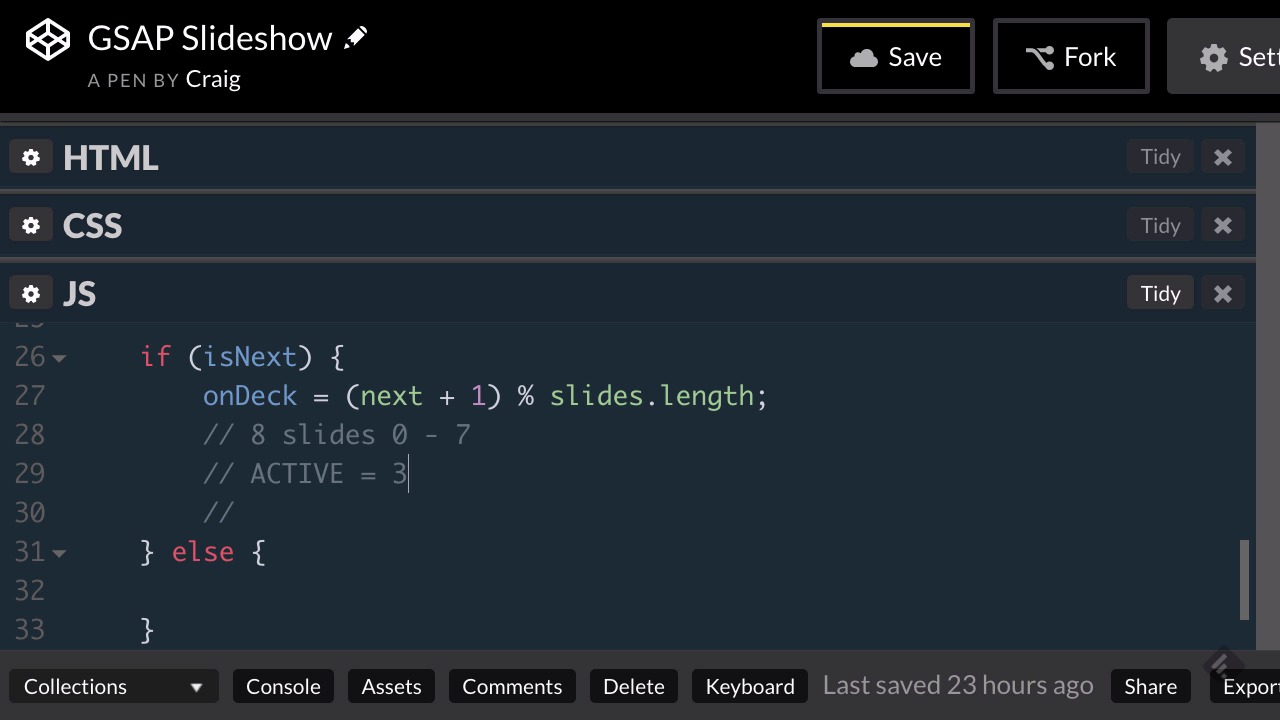Close the JS editor panel
Screen dimensions: 1280x720
(1222, 293)
